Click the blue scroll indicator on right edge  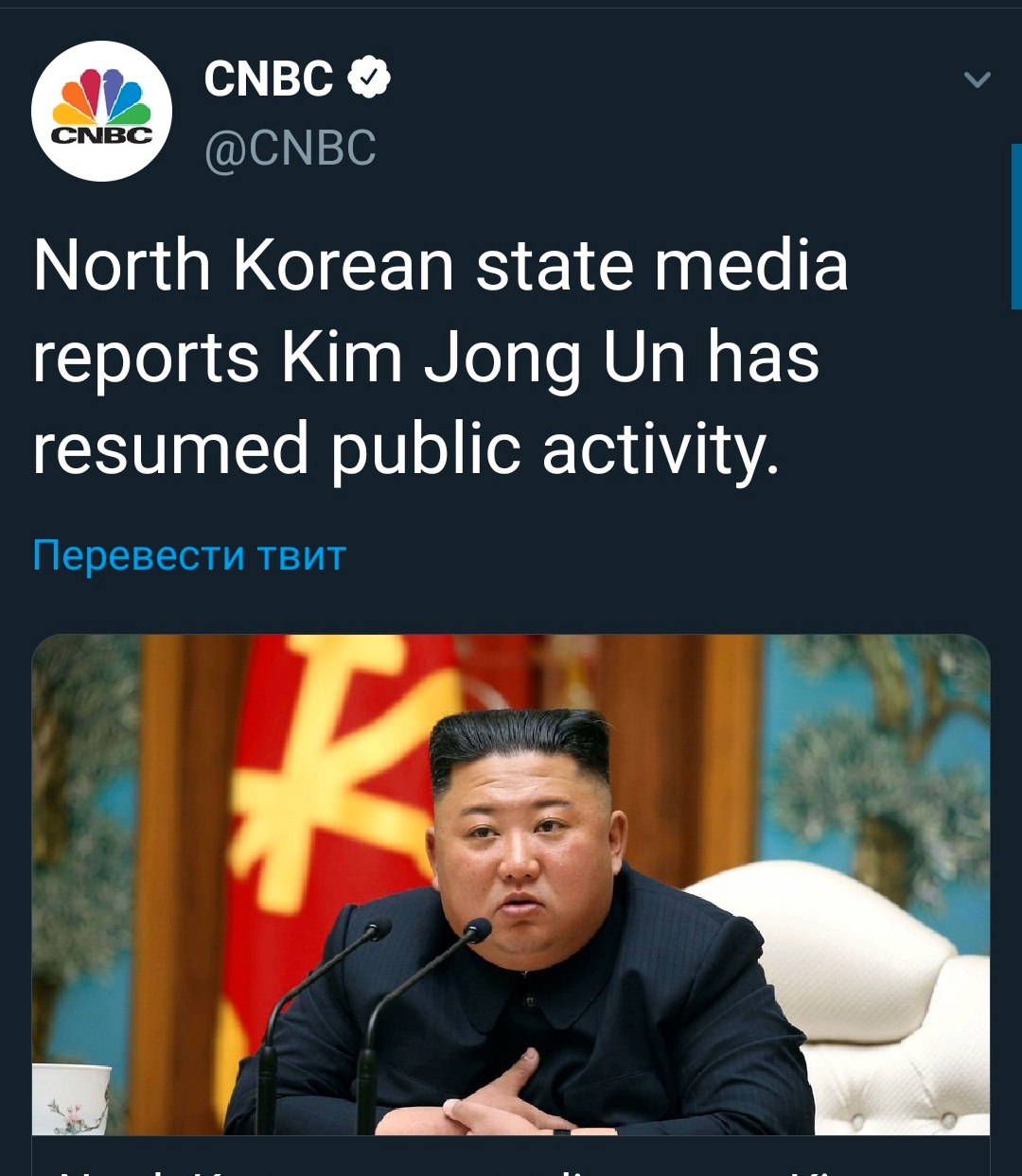(1016, 227)
